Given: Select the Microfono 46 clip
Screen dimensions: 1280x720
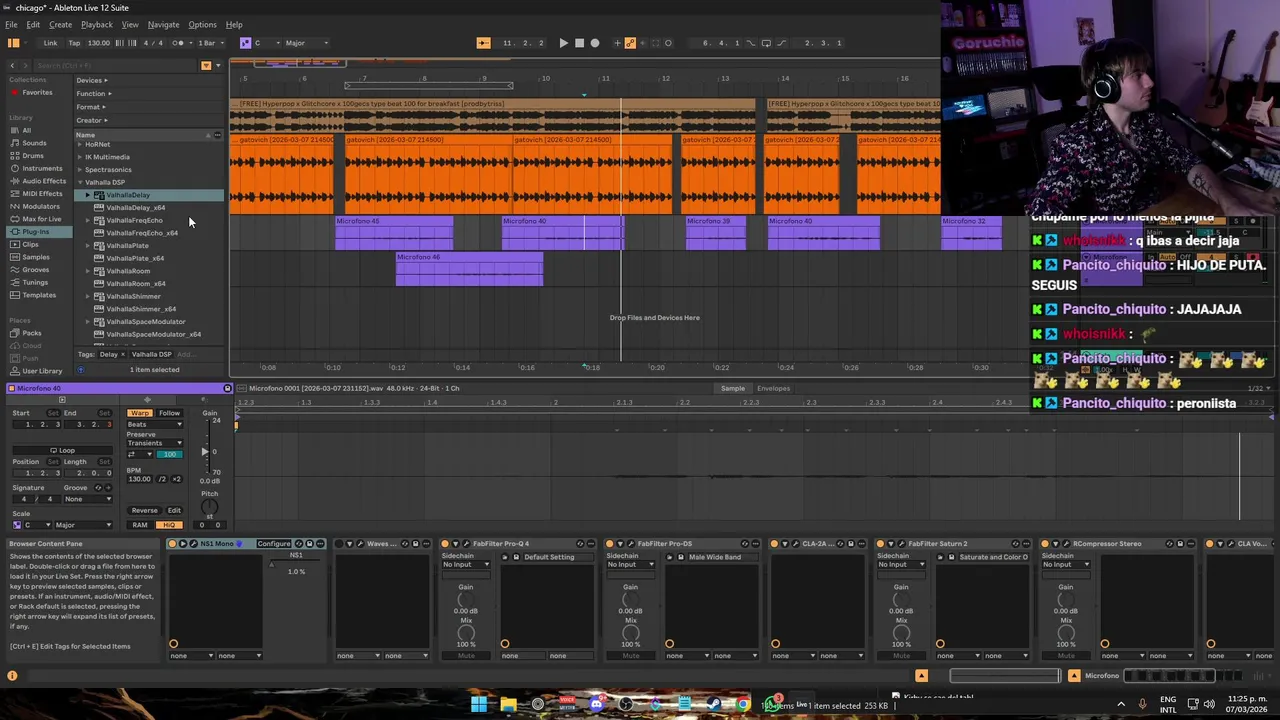Looking at the screenshot, I should (x=469, y=269).
